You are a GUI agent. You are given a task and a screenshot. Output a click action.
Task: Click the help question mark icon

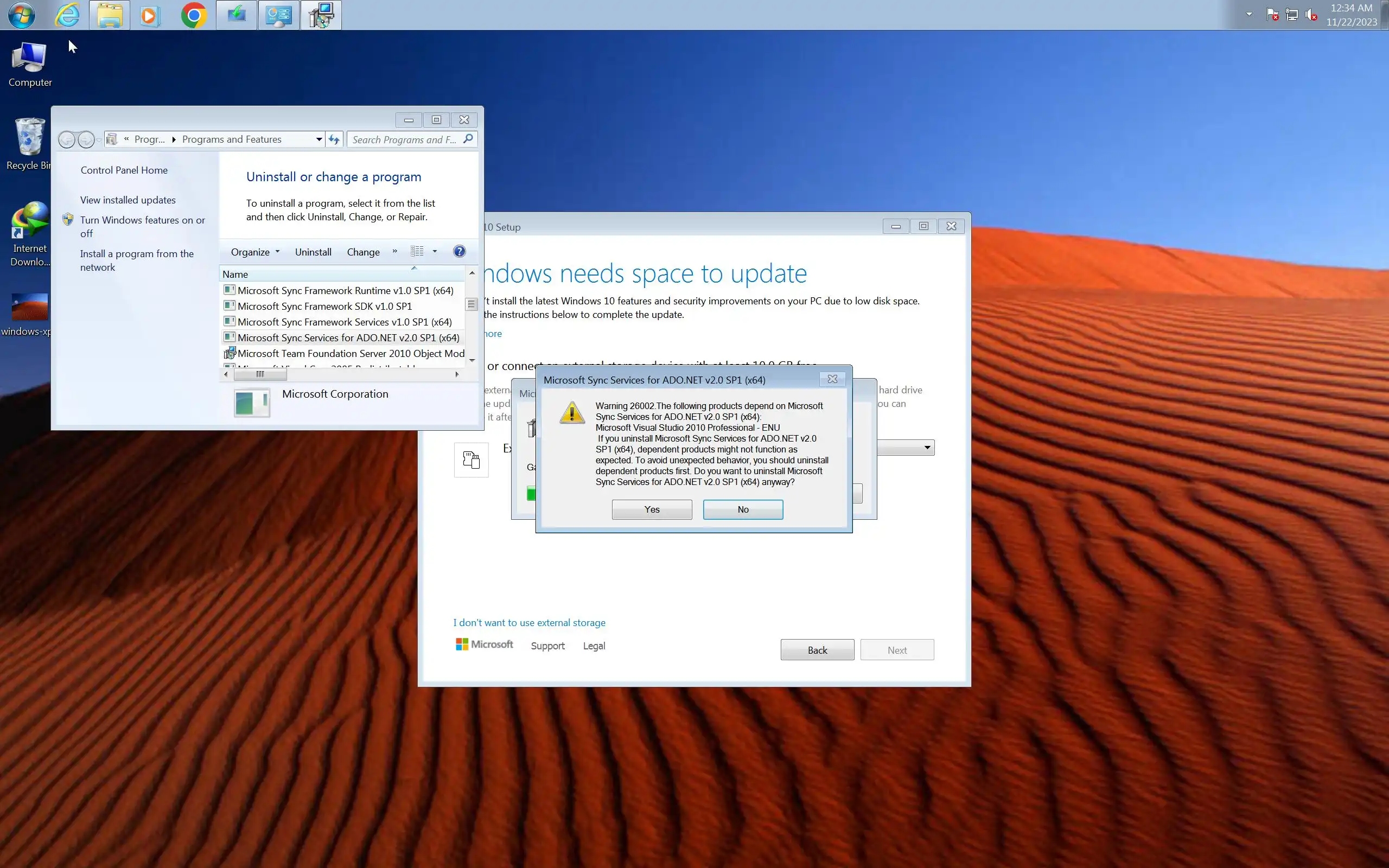coord(458,251)
